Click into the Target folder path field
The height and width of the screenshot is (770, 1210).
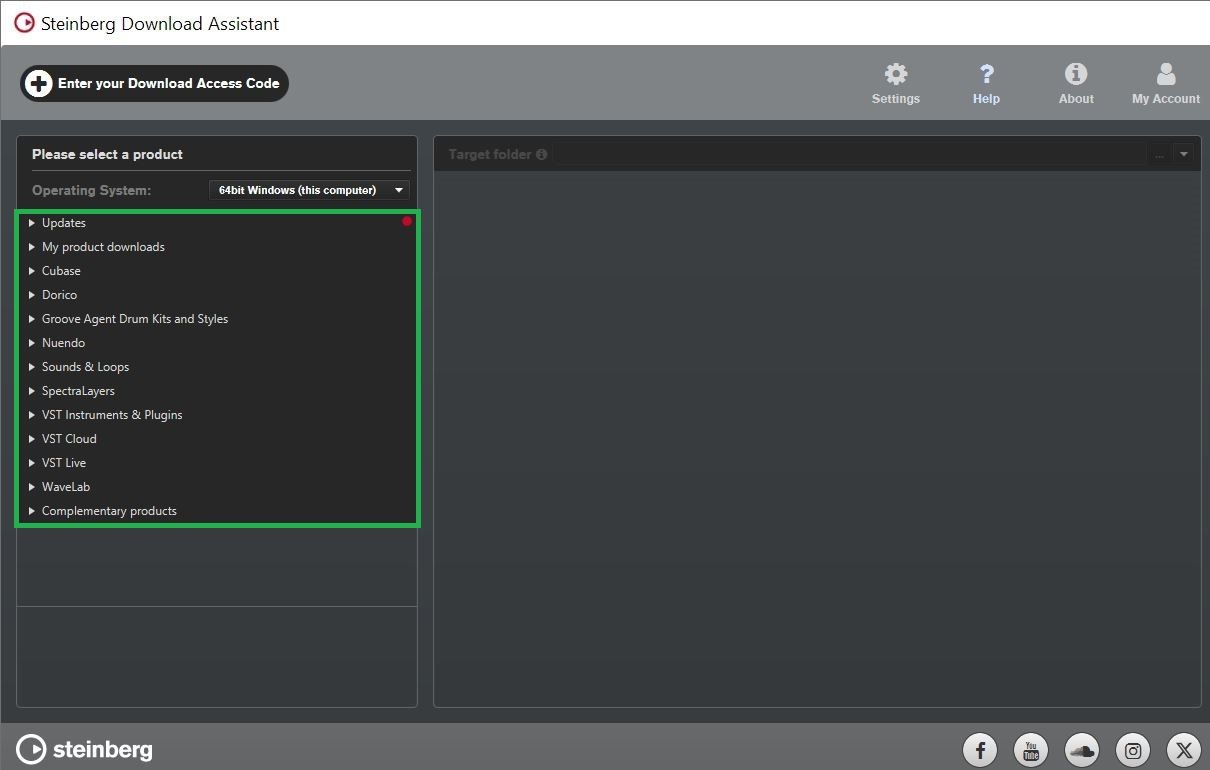pyautogui.click(x=852, y=154)
